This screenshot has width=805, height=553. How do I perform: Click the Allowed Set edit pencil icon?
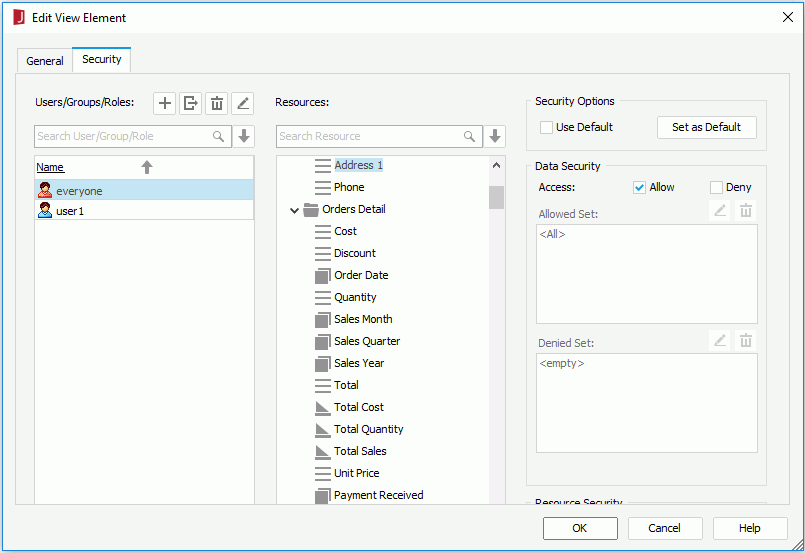720,211
